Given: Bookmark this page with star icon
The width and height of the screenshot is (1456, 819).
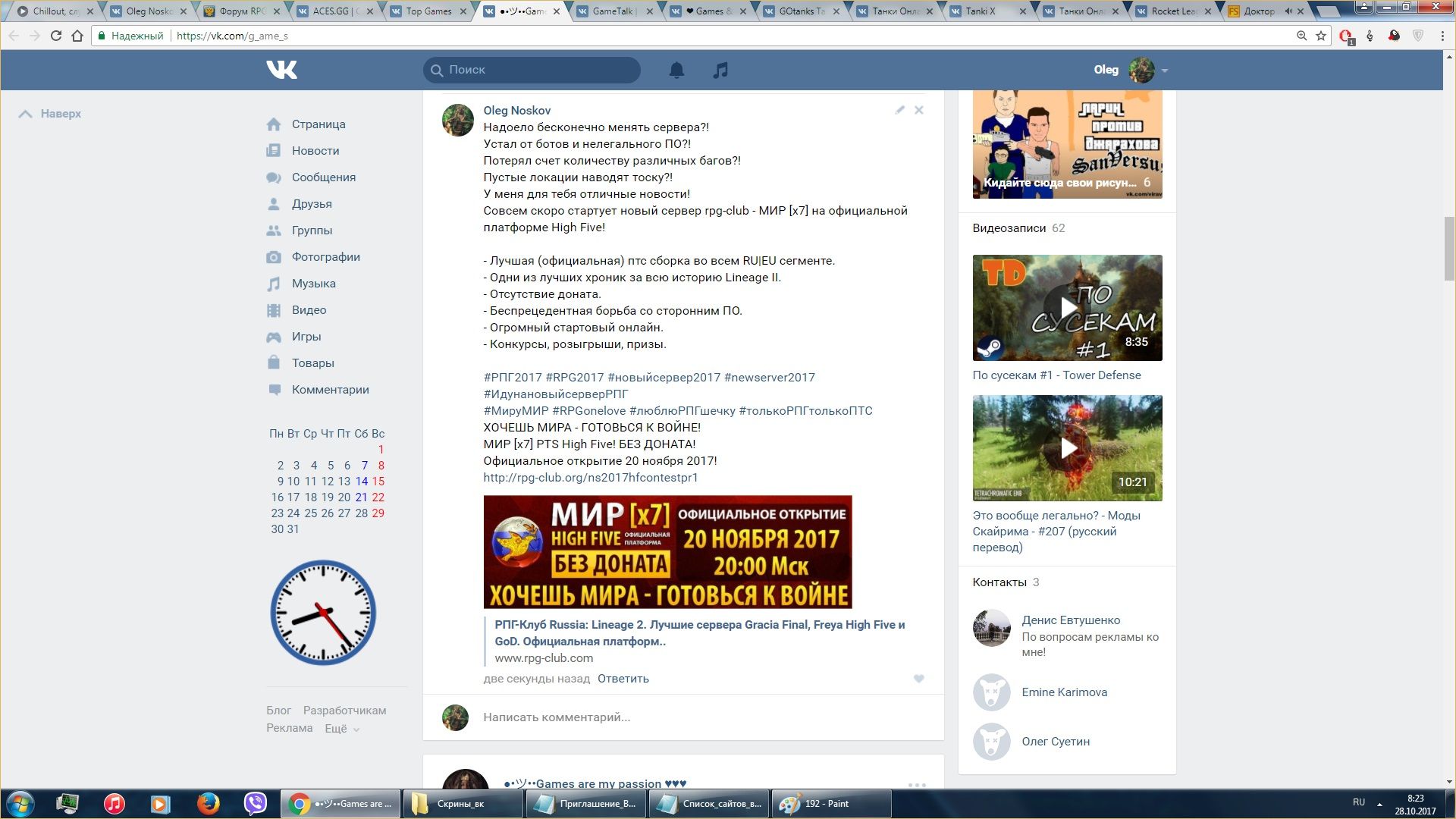Looking at the screenshot, I should pos(1321,36).
